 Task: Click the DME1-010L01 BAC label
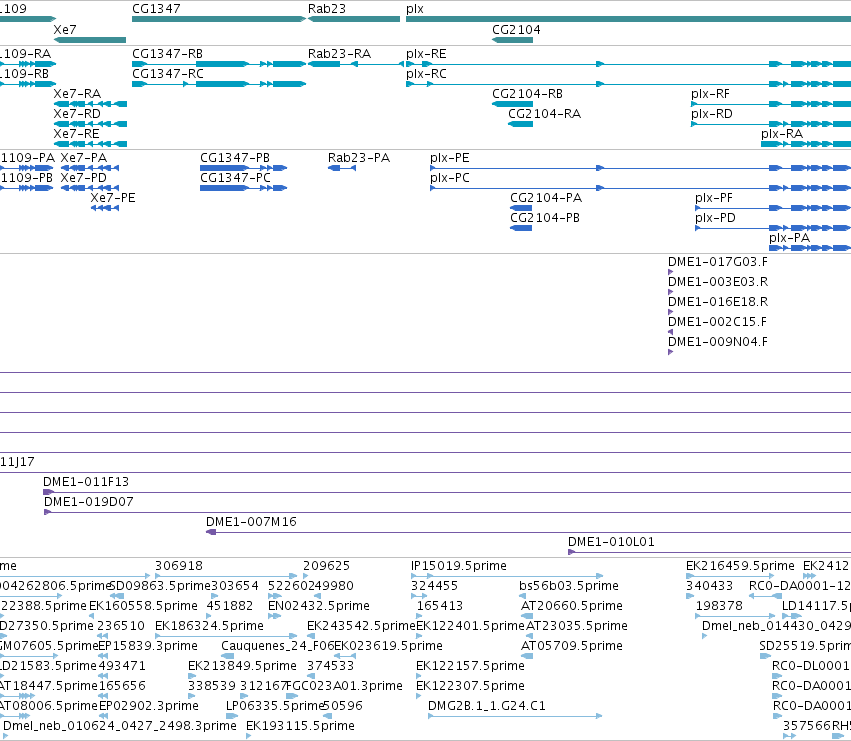(611, 542)
